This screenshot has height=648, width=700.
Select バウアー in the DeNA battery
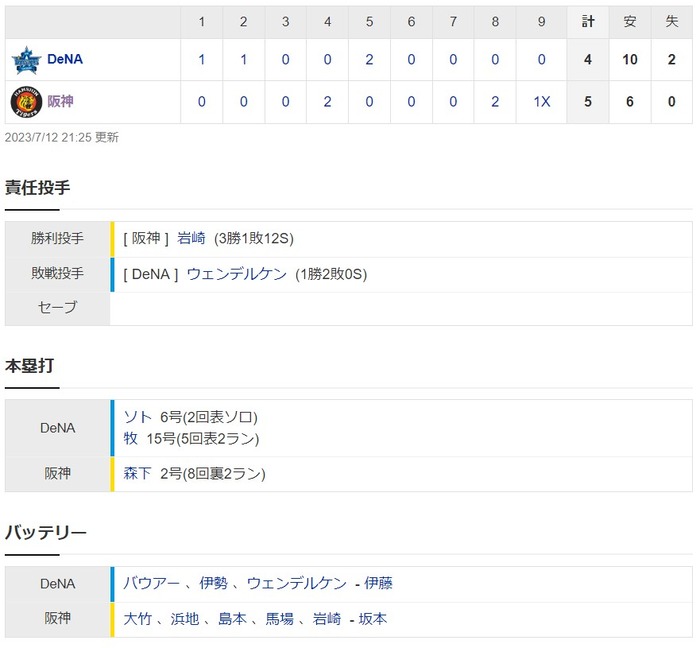tap(151, 583)
